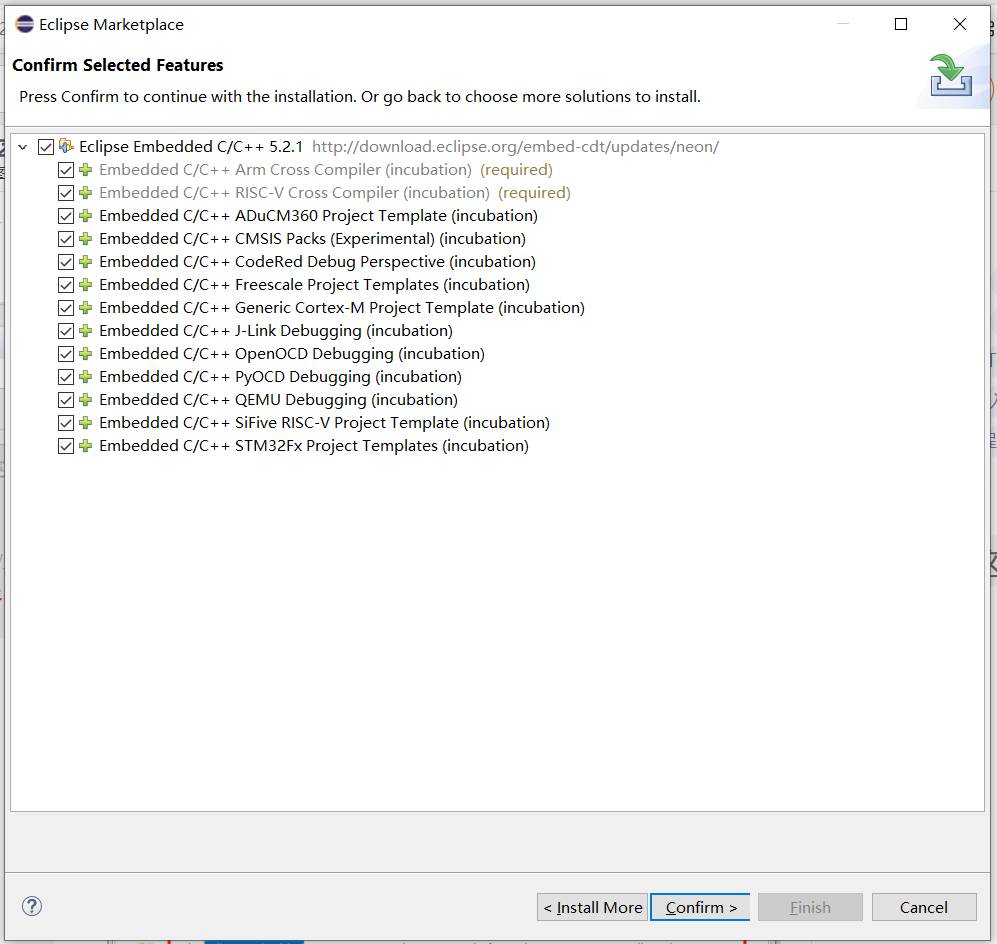Screen dimensions: 997x944
Task: Click the Confirm button to continue installation
Action: pos(700,907)
